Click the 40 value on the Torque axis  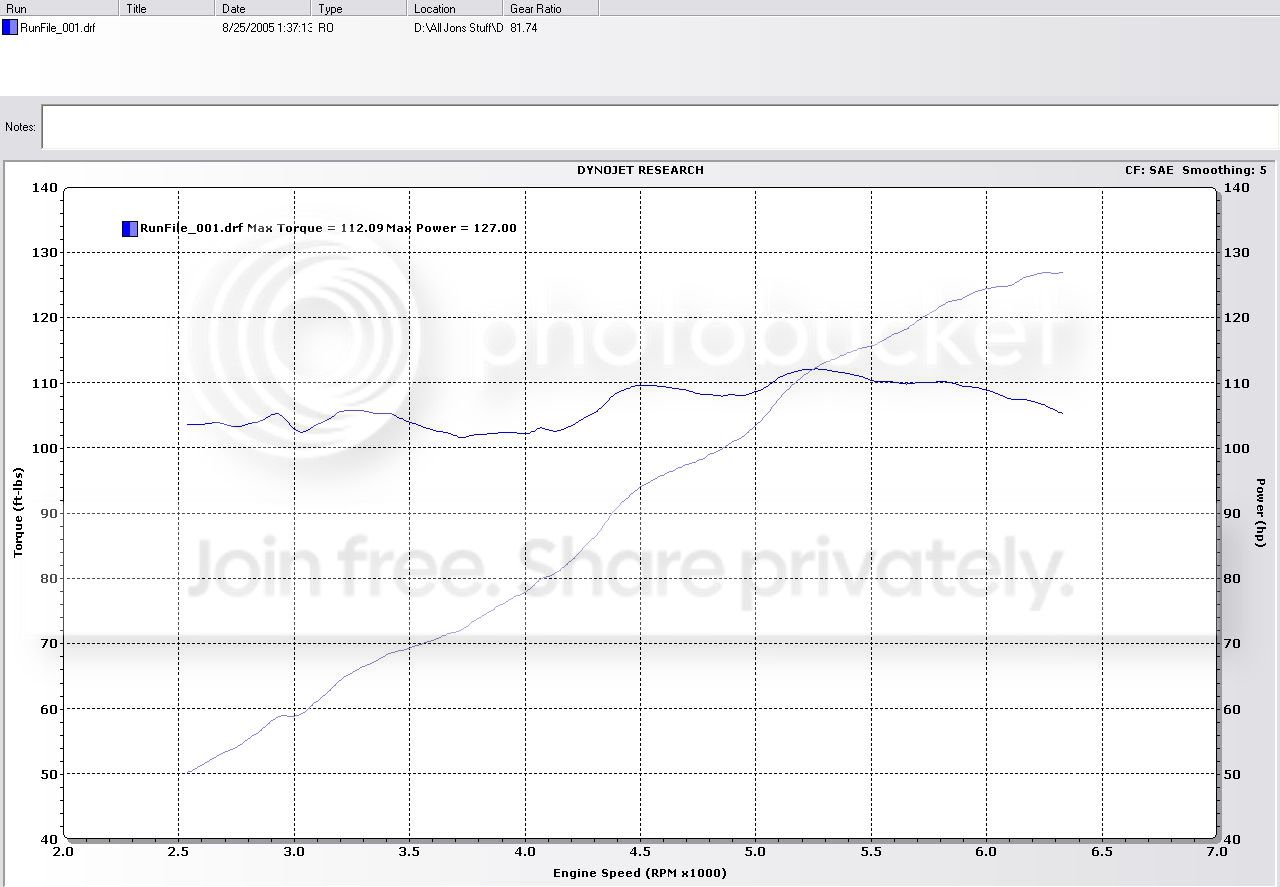(x=49, y=840)
